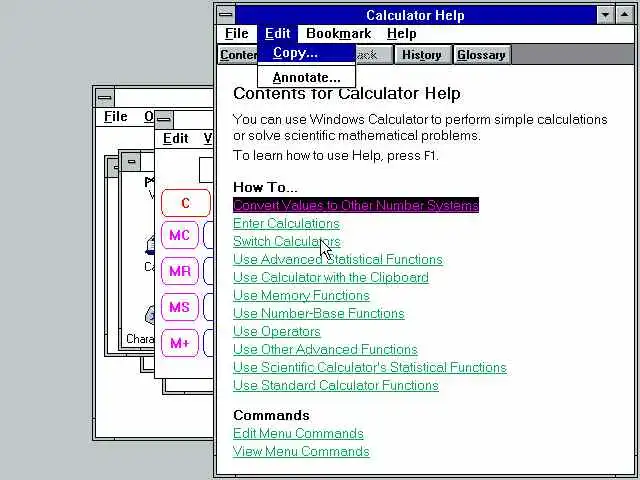
Task: Open the Use Operators topic
Action: (277, 331)
